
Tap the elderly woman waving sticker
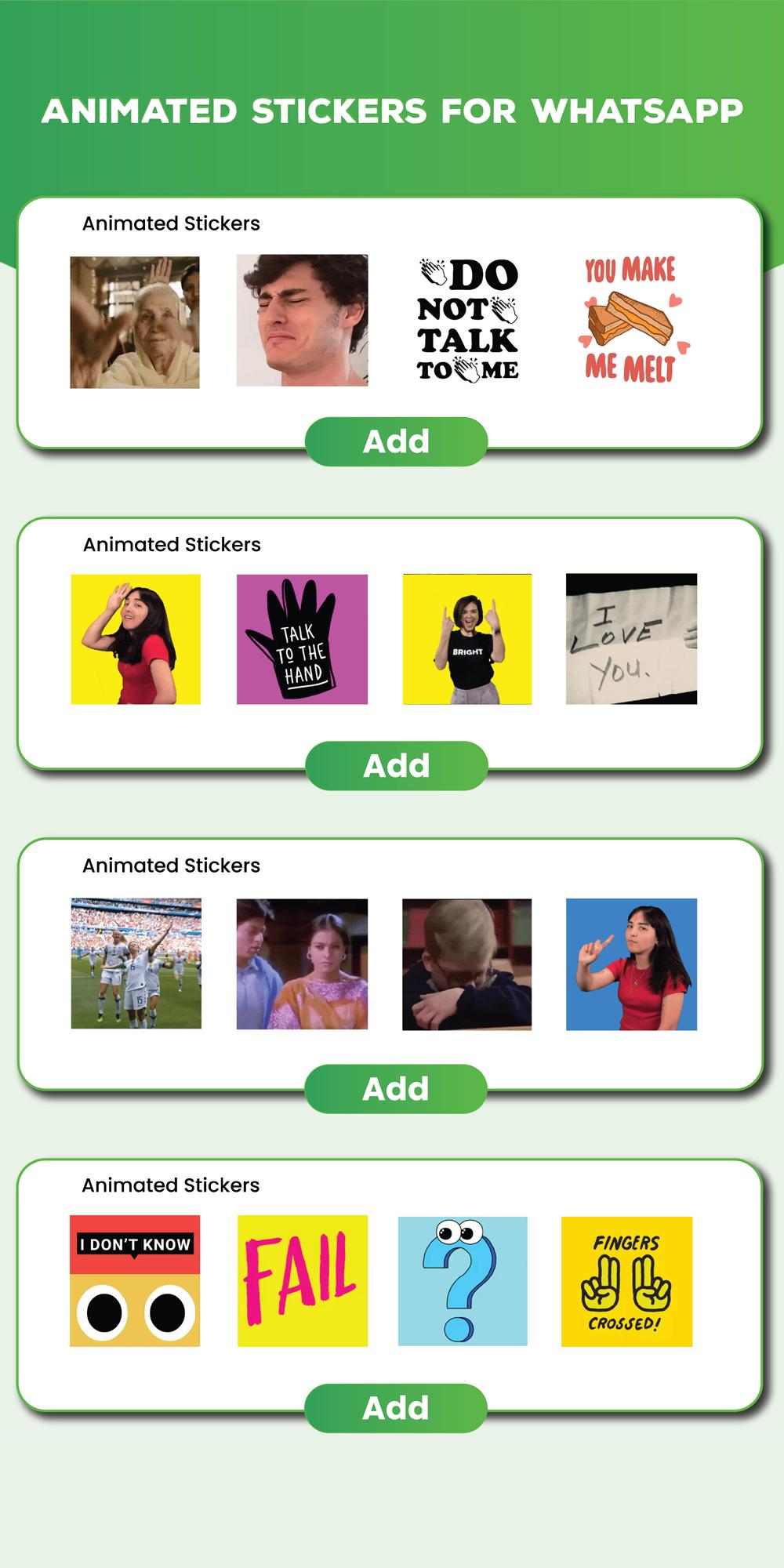coord(135,322)
